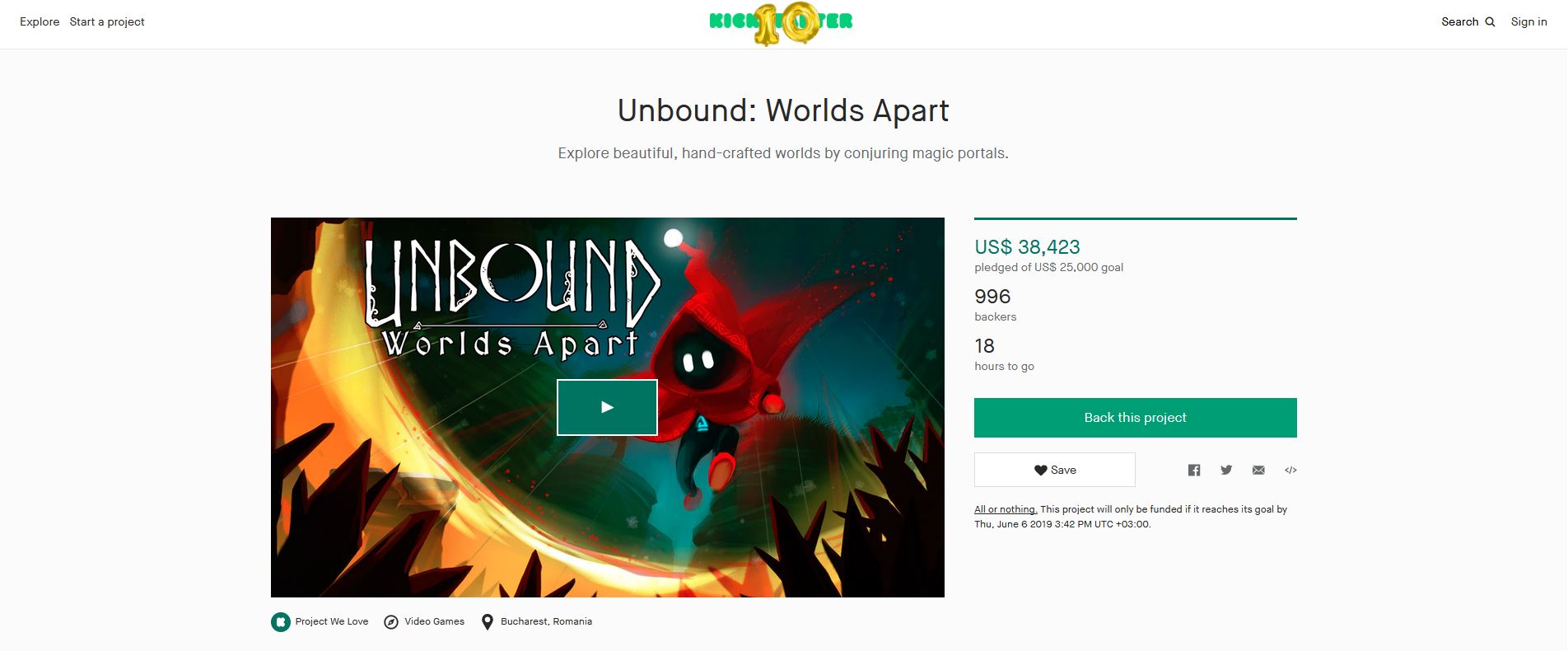Click the Back this project button
This screenshot has width=1568, height=651.
pos(1135,418)
